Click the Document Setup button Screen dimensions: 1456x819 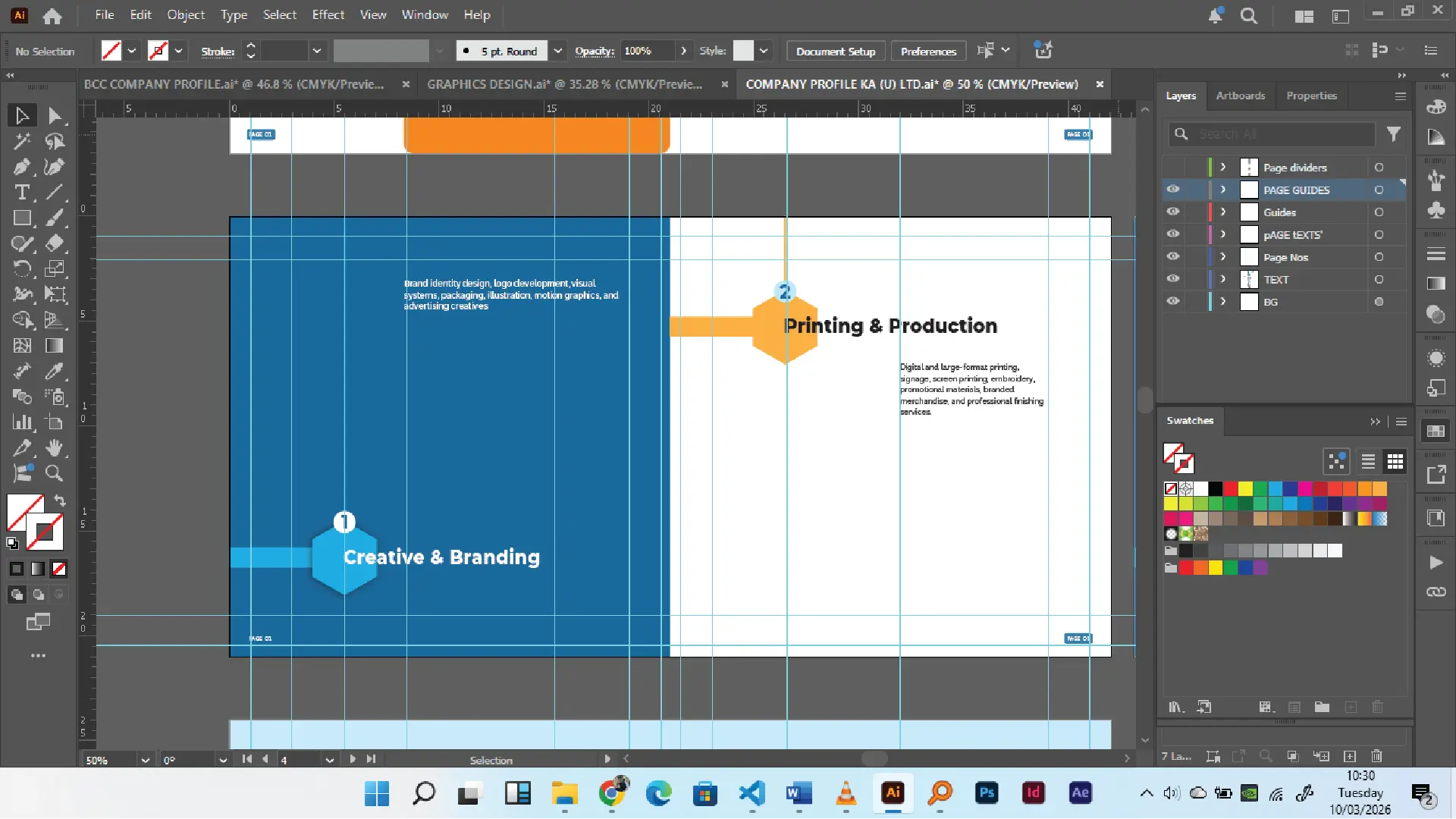coord(835,51)
